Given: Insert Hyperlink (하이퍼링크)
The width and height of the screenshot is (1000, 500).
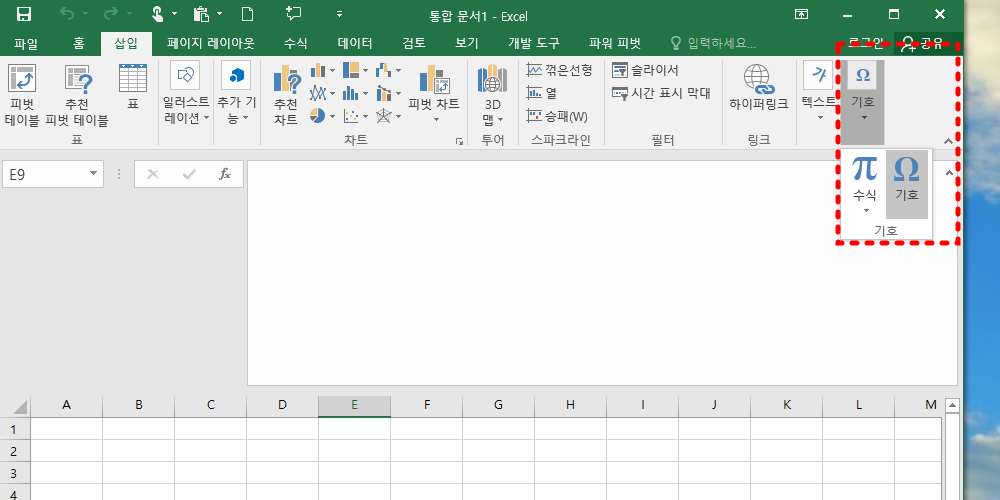Looking at the screenshot, I should click(759, 87).
